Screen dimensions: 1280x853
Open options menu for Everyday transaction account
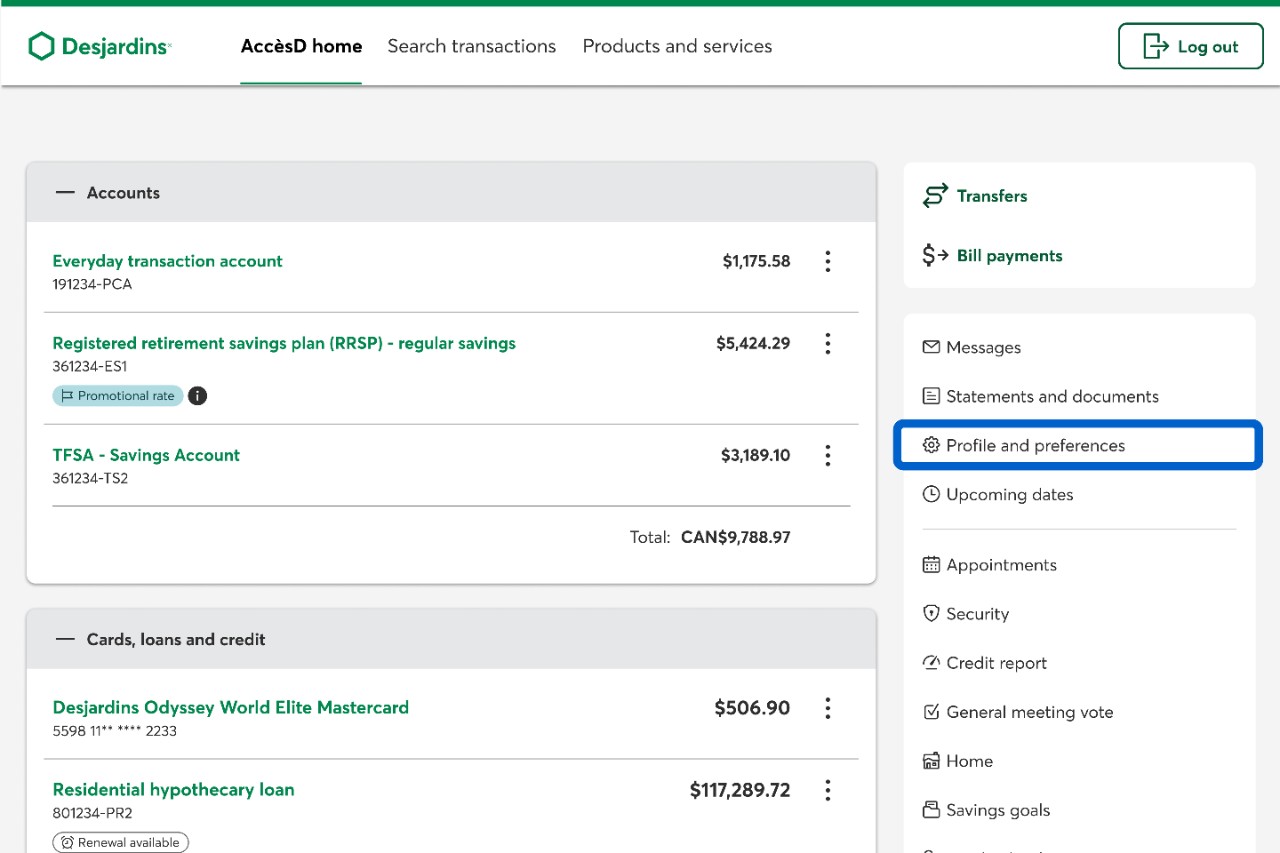click(x=827, y=262)
